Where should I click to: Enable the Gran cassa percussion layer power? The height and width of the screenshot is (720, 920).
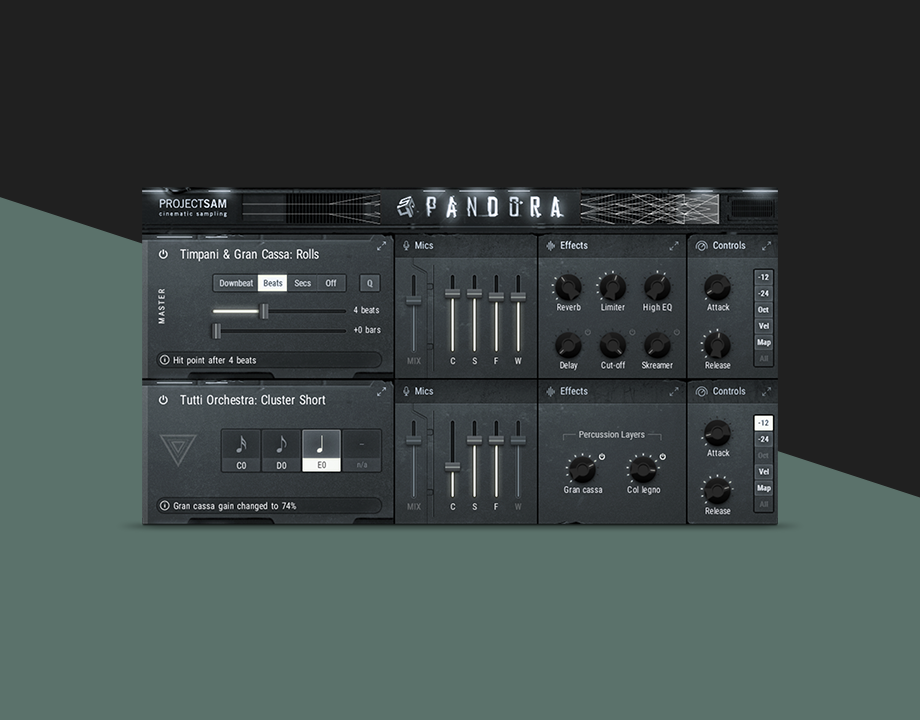pos(601,457)
